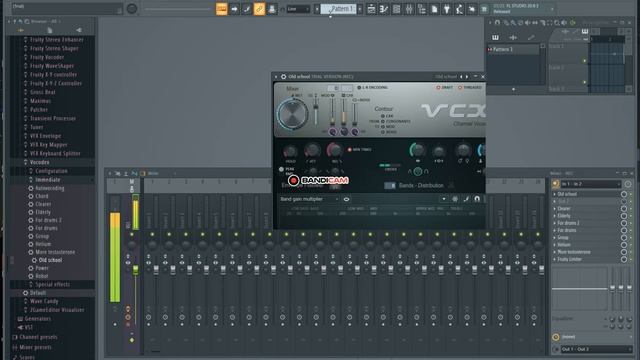The image size is (640, 360).
Task: Click the orange metronome-style icon in top toolbar
Action: [x=221, y=9]
